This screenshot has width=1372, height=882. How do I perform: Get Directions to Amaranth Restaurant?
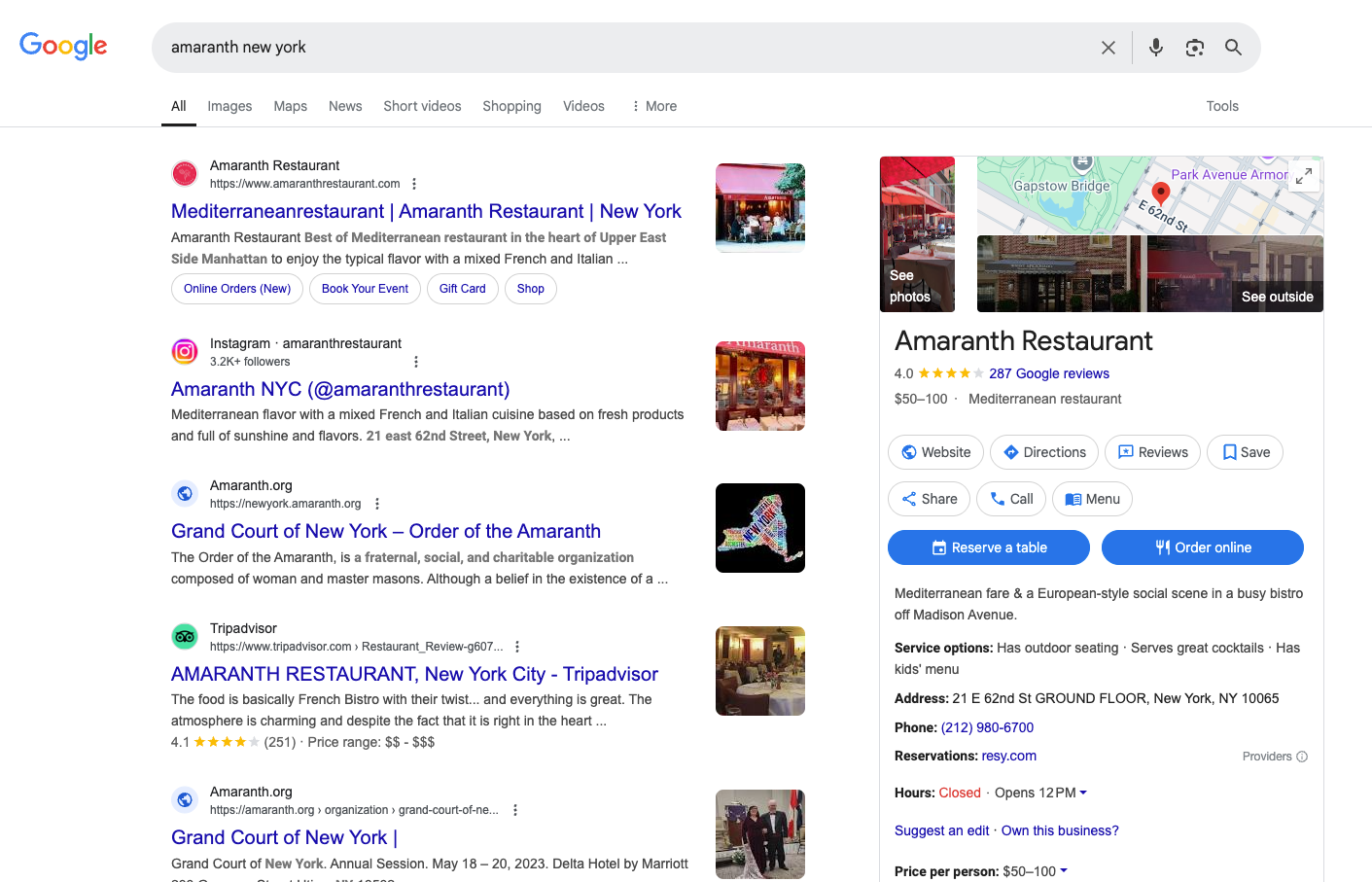pyautogui.click(x=1043, y=451)
